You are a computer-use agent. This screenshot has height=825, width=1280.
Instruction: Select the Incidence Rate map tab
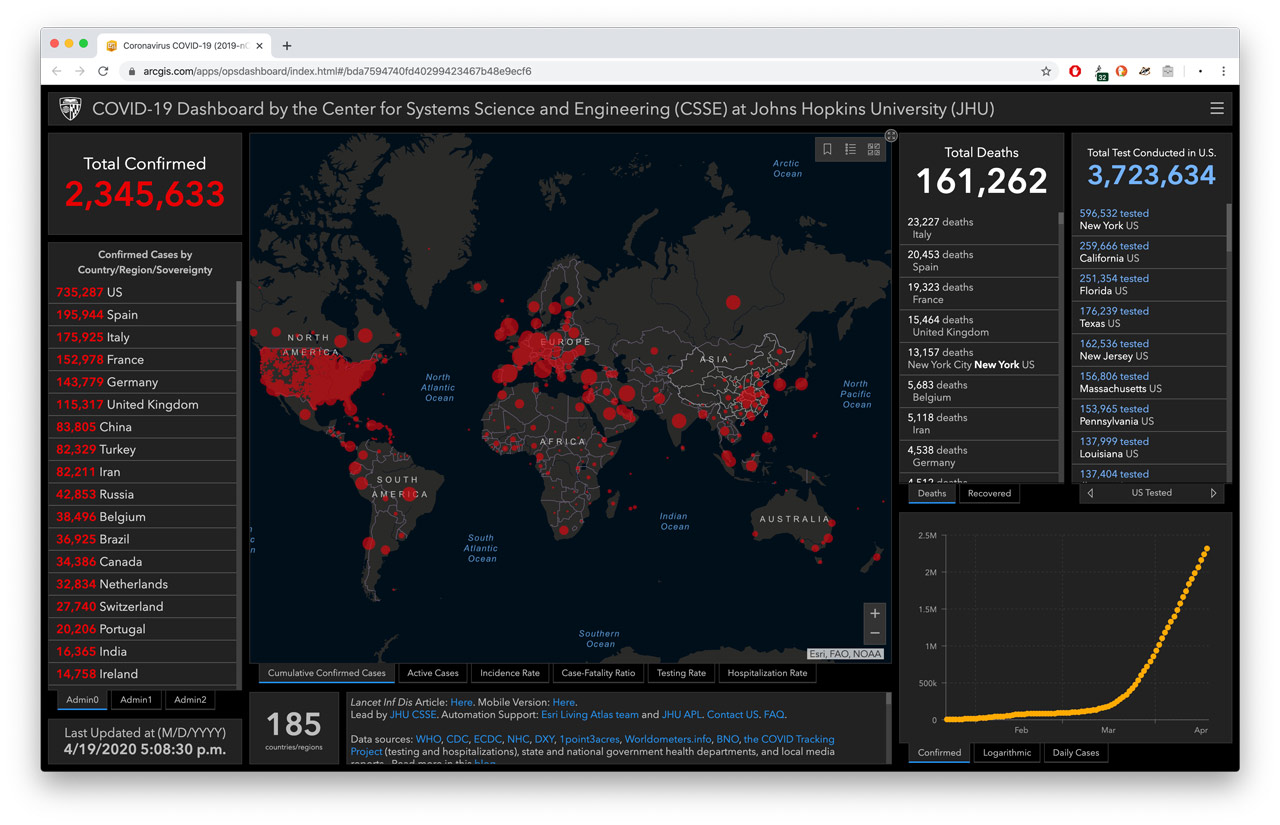coord(509,673)
